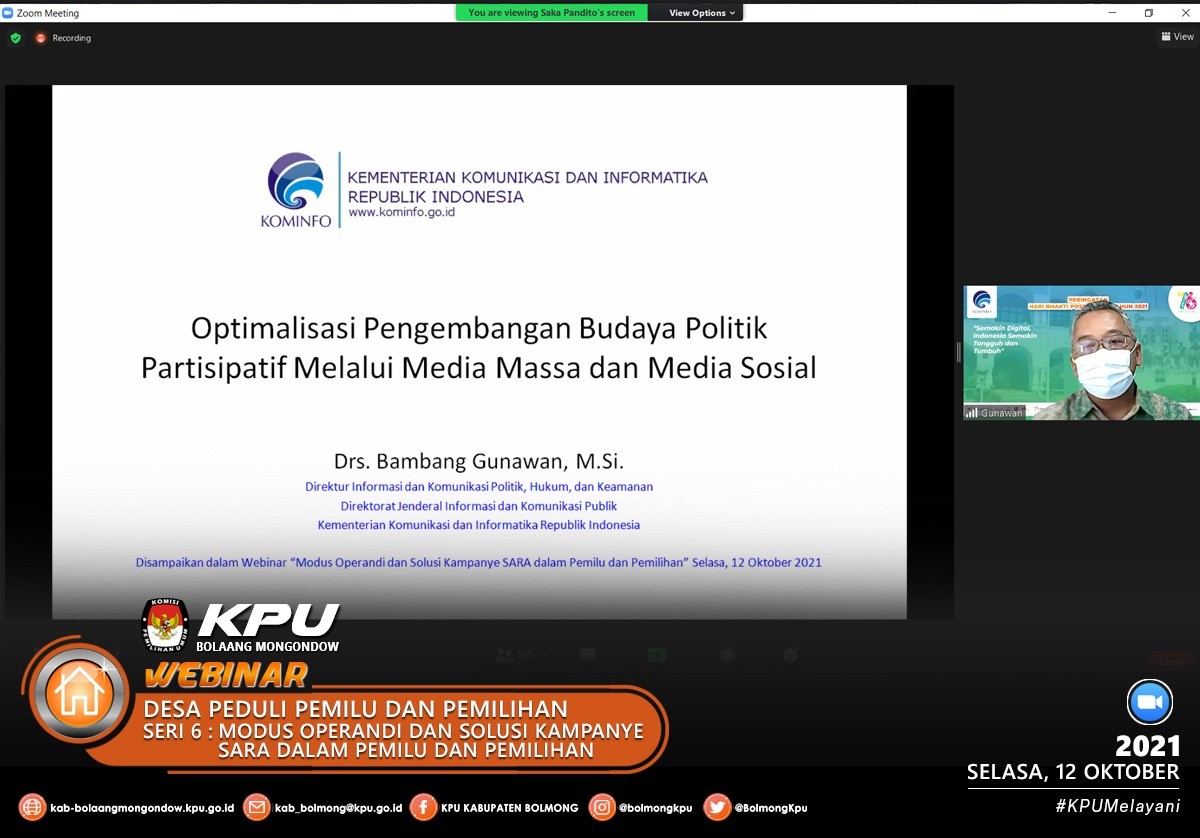This screenshot has width=1200, height=838.
Task: Open the View Options dropdown
Action: tap(701, 13)
